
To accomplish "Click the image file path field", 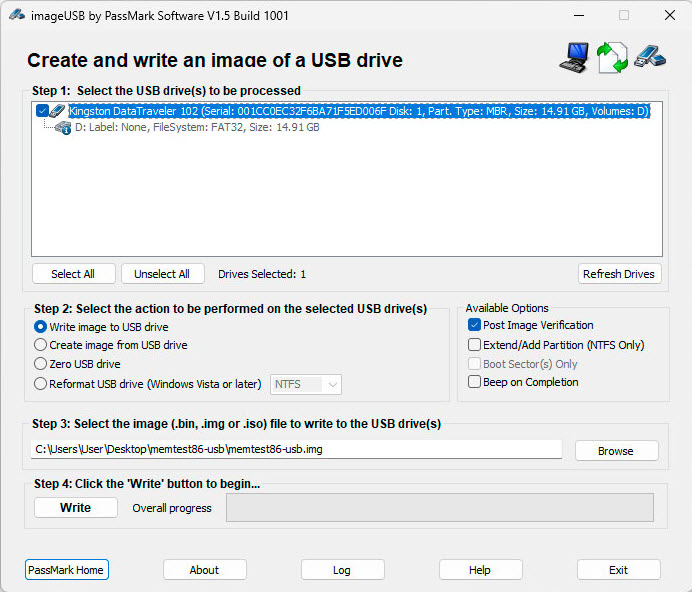I will tap(296, 450).
